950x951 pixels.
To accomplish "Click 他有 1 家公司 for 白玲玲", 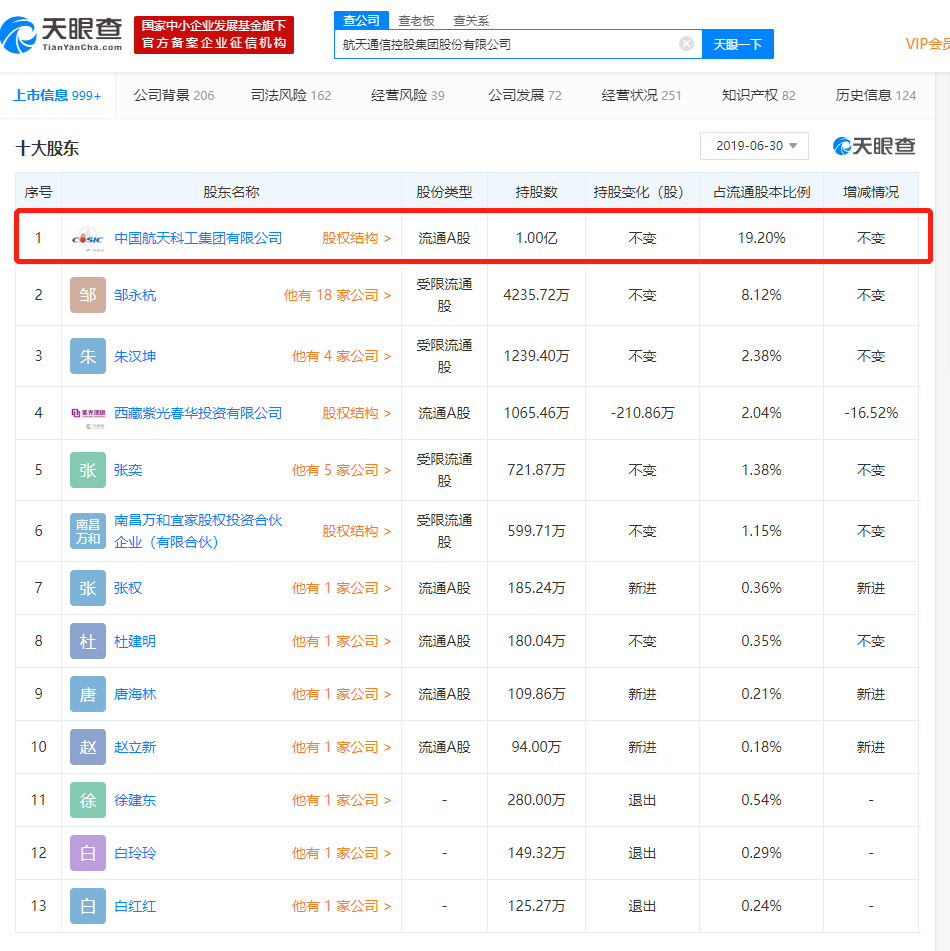I will pos(342,853).
